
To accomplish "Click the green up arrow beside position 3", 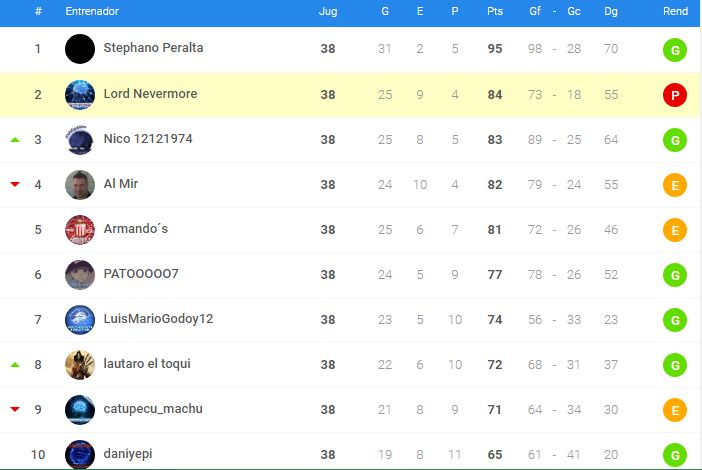I will [x=15, y=140].
